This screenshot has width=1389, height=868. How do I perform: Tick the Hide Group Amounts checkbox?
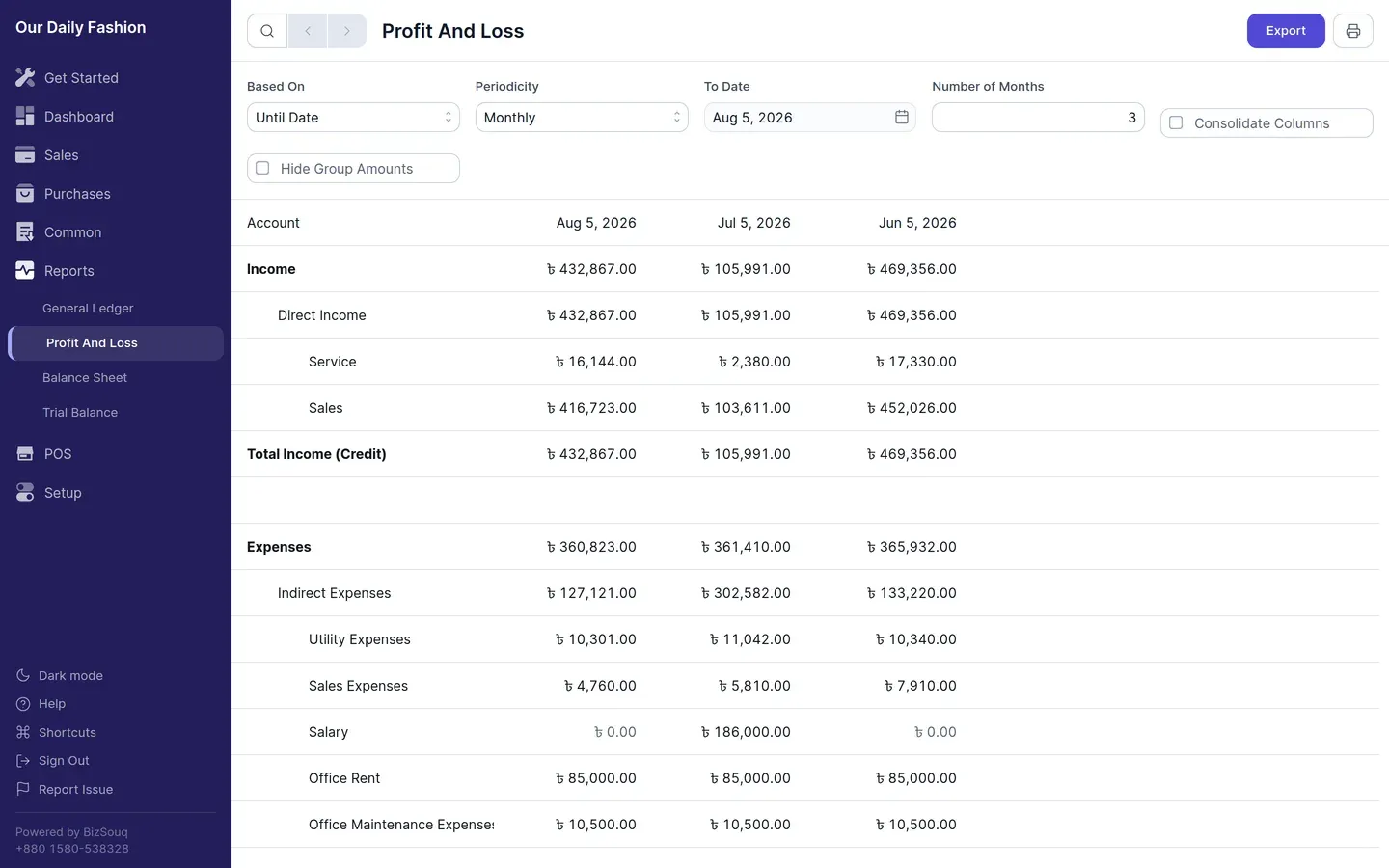click(262, 168)
